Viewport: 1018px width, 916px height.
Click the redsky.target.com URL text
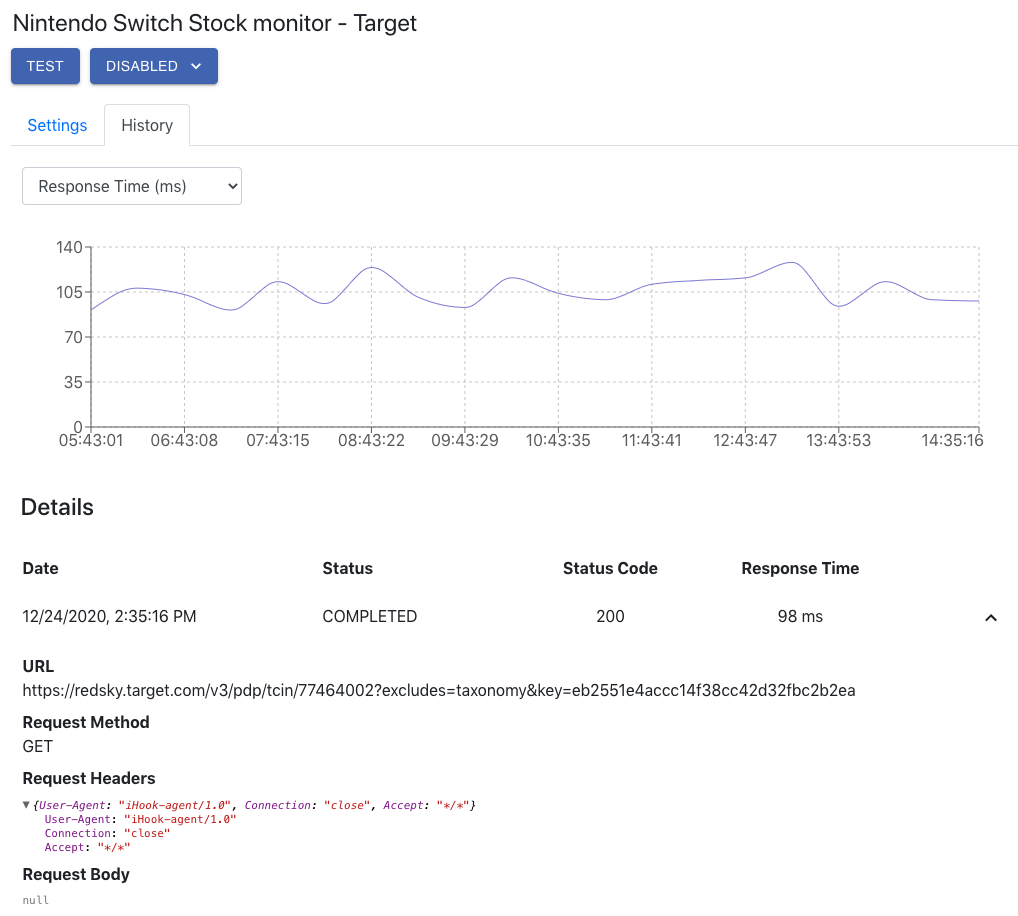(x=439, y=690)
